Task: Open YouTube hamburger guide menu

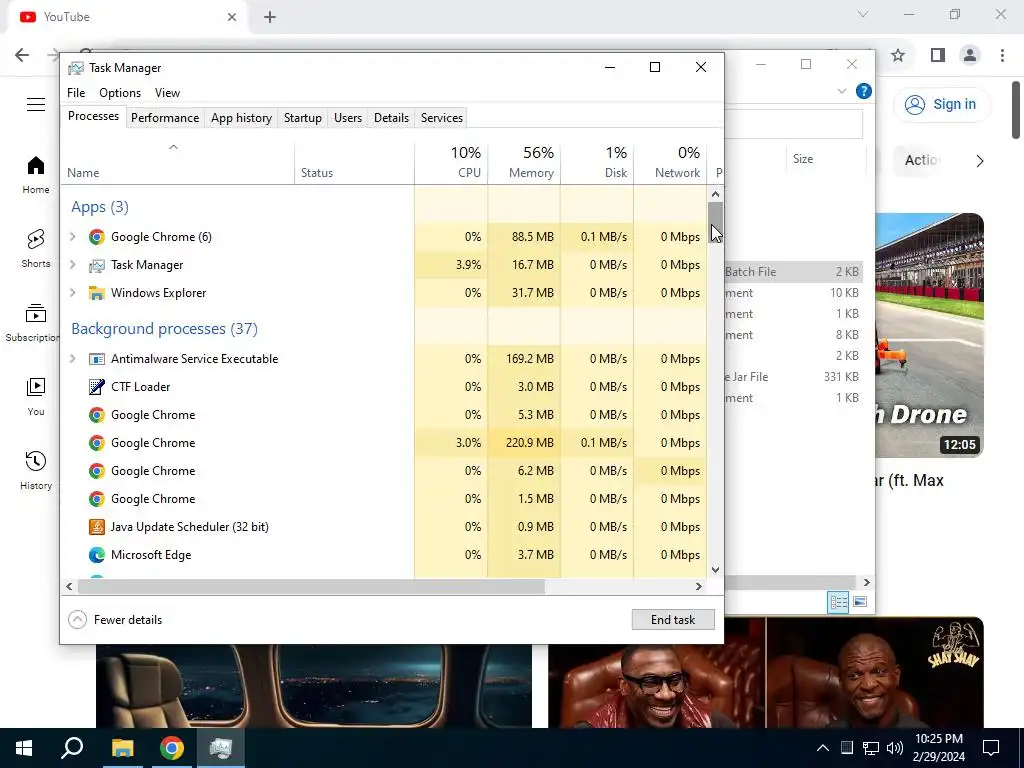Action: click(36, 104)
